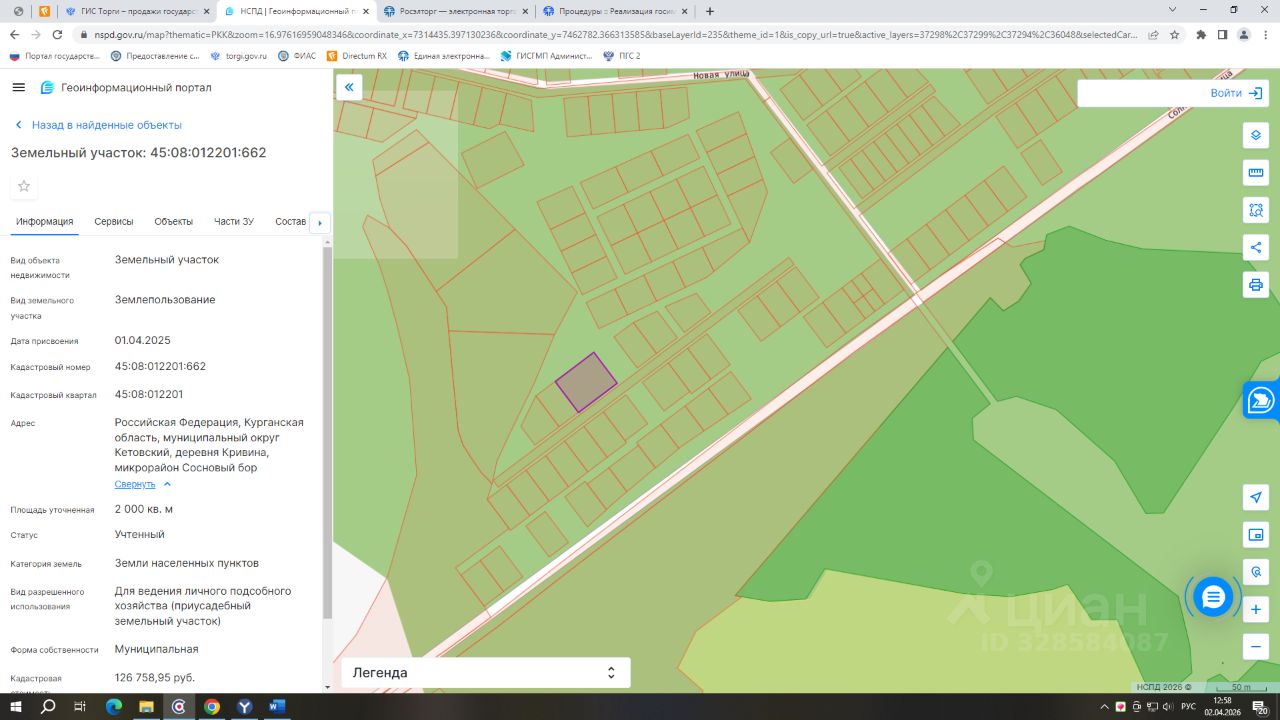Select the ruler measurement tool
The height and width of the screenshot is (720, 1280).
coord(1256,172)
